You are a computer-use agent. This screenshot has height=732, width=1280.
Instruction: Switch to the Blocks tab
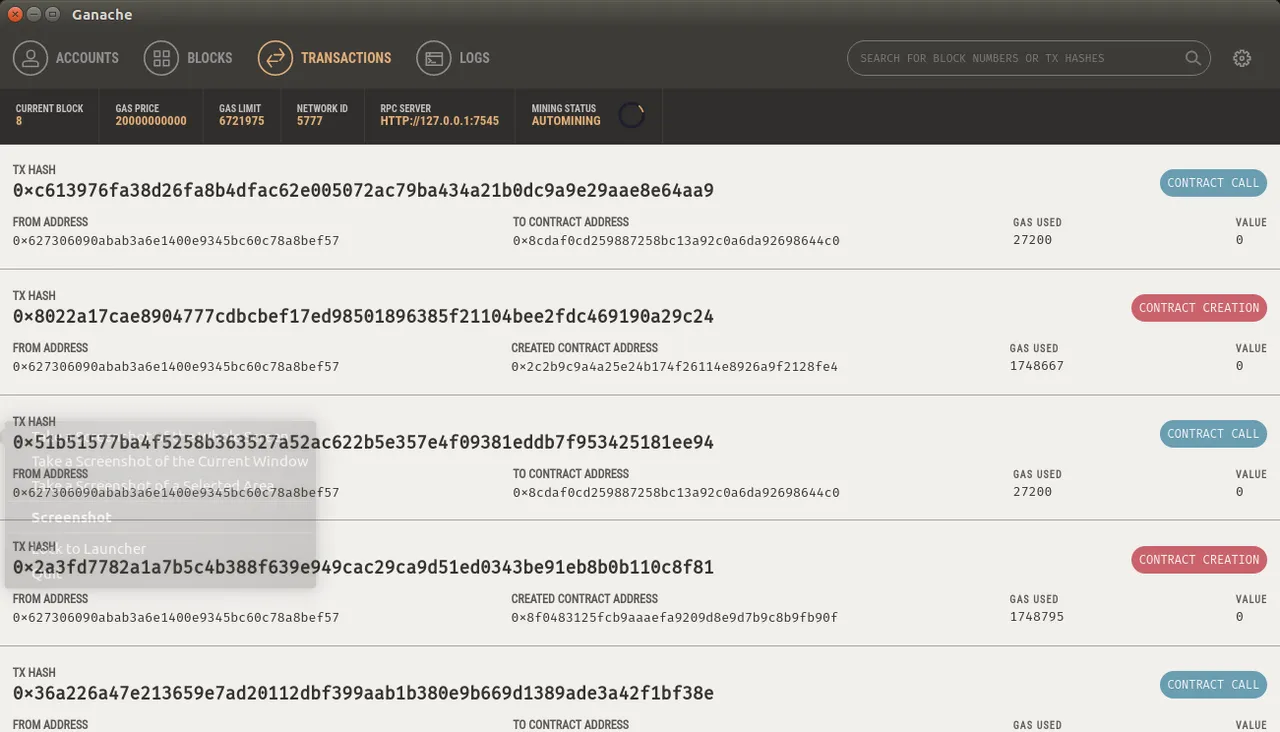click(x=189, y=58)
